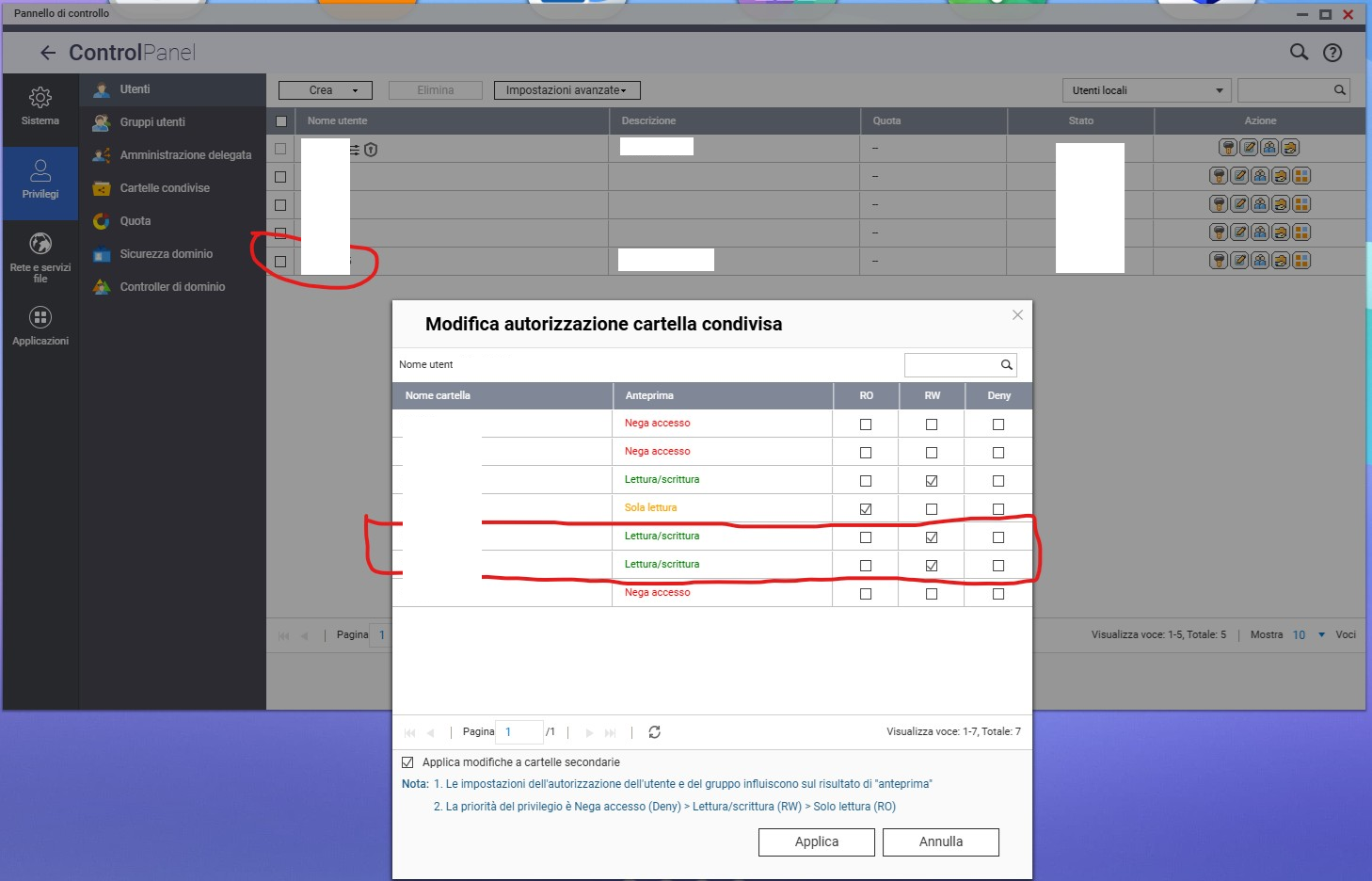This screenshot has width=1372, height=881.
Task: Click the Applica button
Action: click(x=817, y=842)
